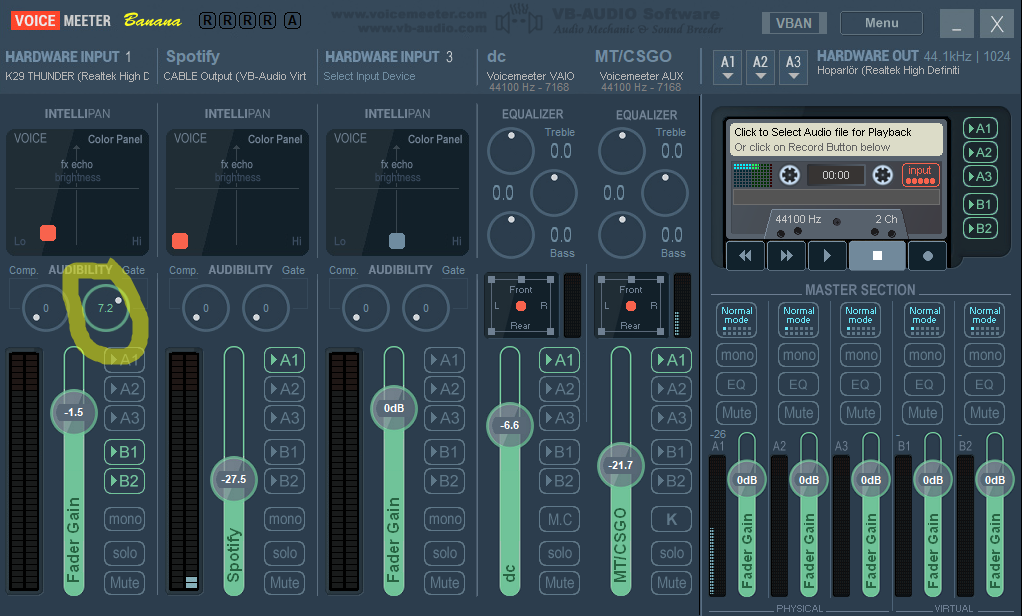The image size is (1022, 616).
Task: Click the red input indicator on cassette
Action: (x=920, y=175)
